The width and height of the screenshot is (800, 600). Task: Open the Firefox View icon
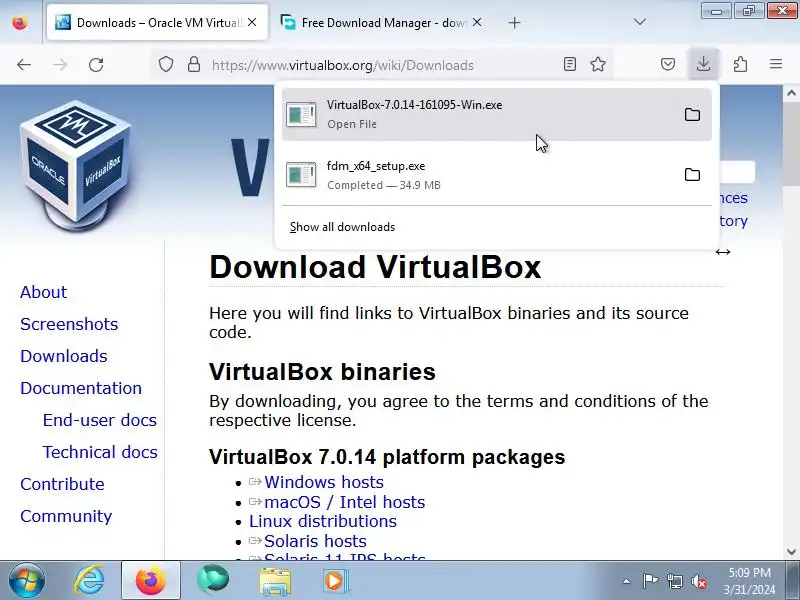pos(20,23)
